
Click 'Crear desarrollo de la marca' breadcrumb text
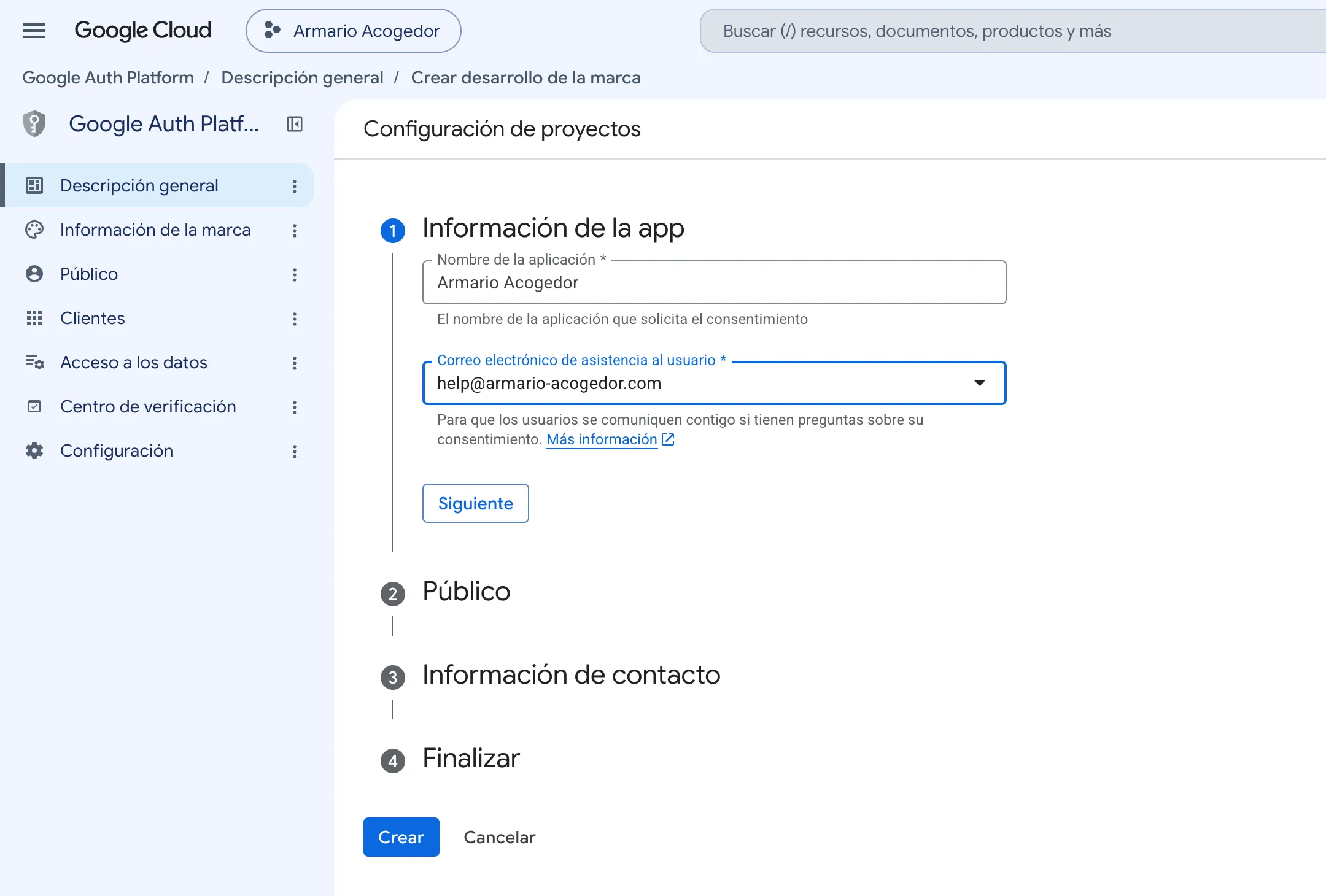tap(525, 77)
